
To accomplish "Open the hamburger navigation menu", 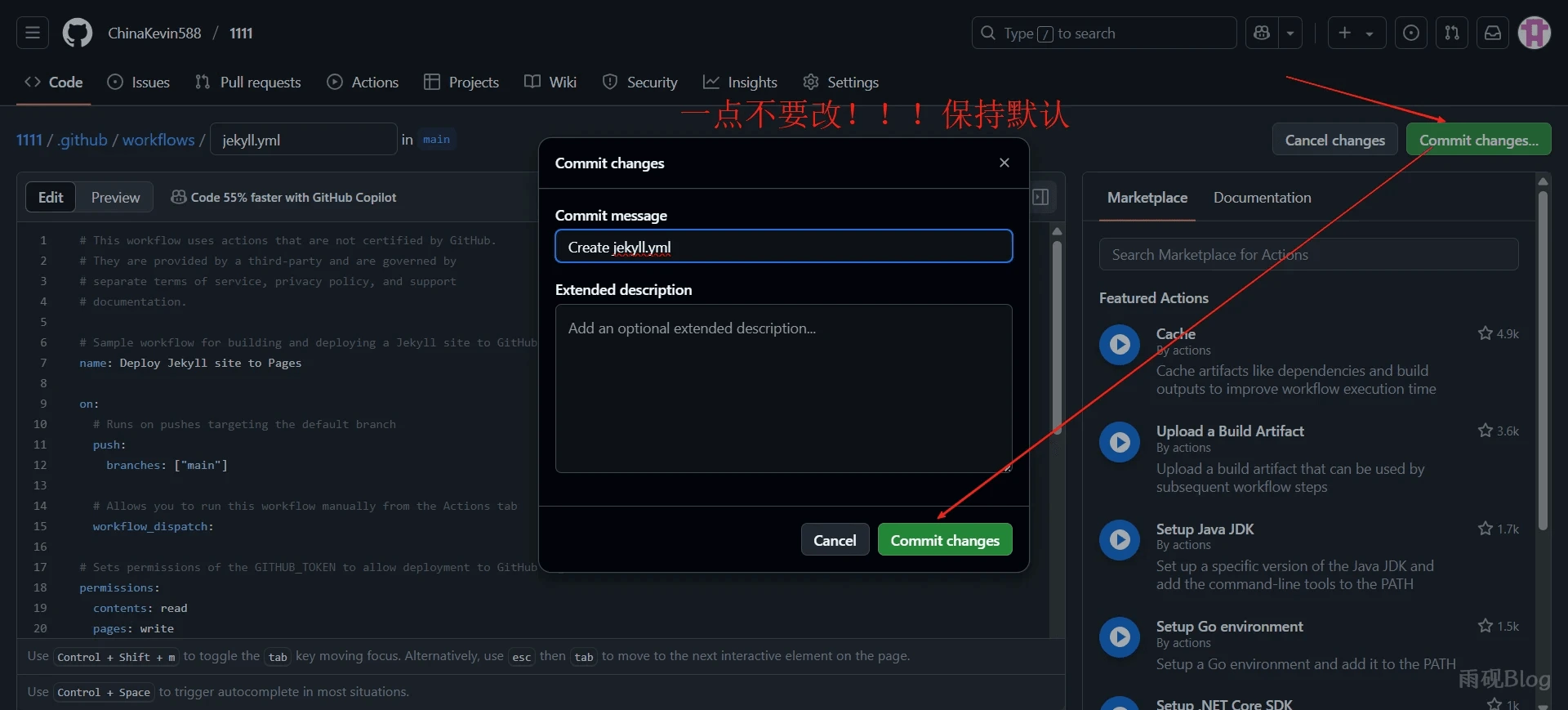I will (x=33, y=33).
